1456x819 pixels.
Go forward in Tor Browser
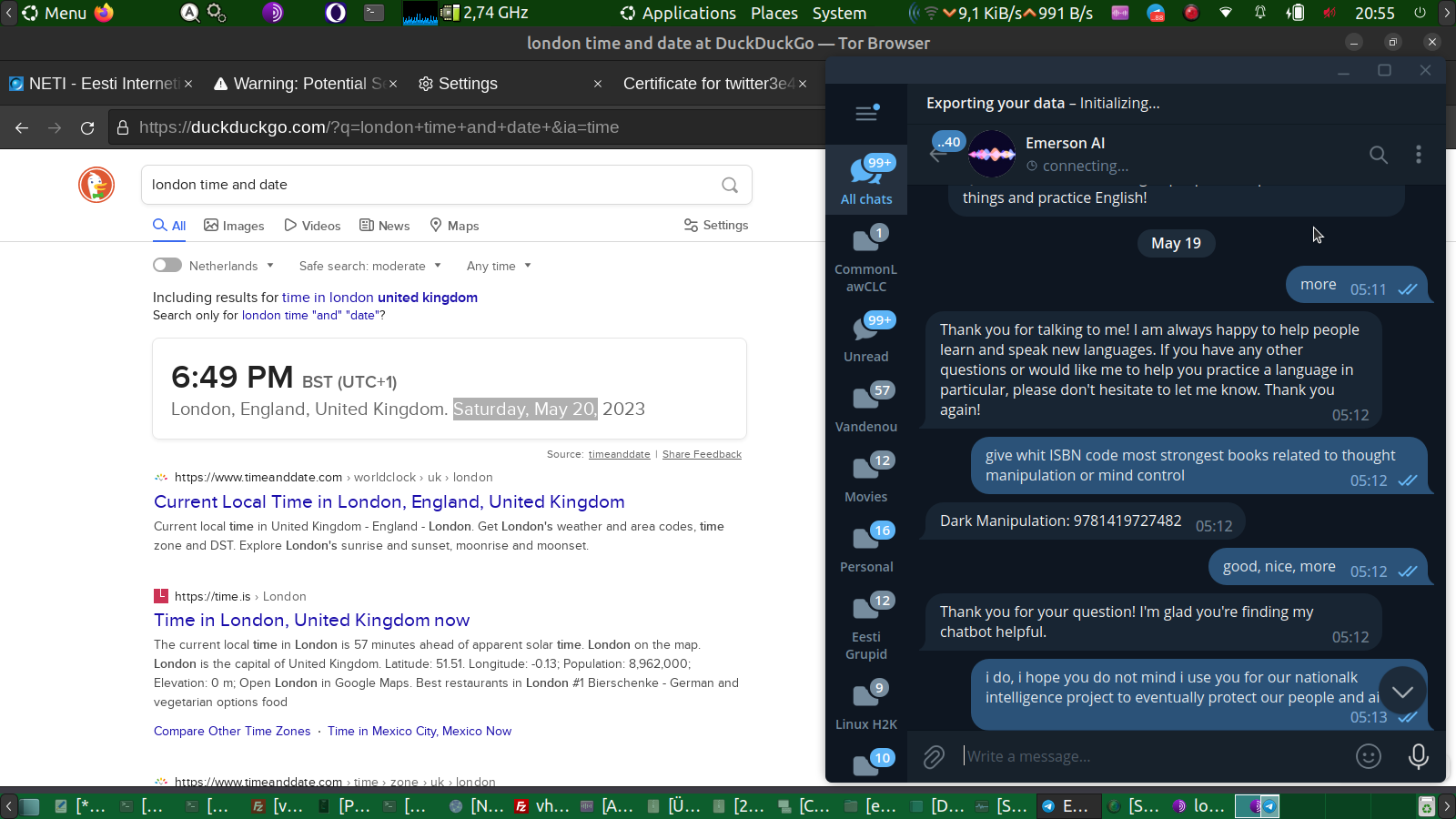(x=55, y=128)
